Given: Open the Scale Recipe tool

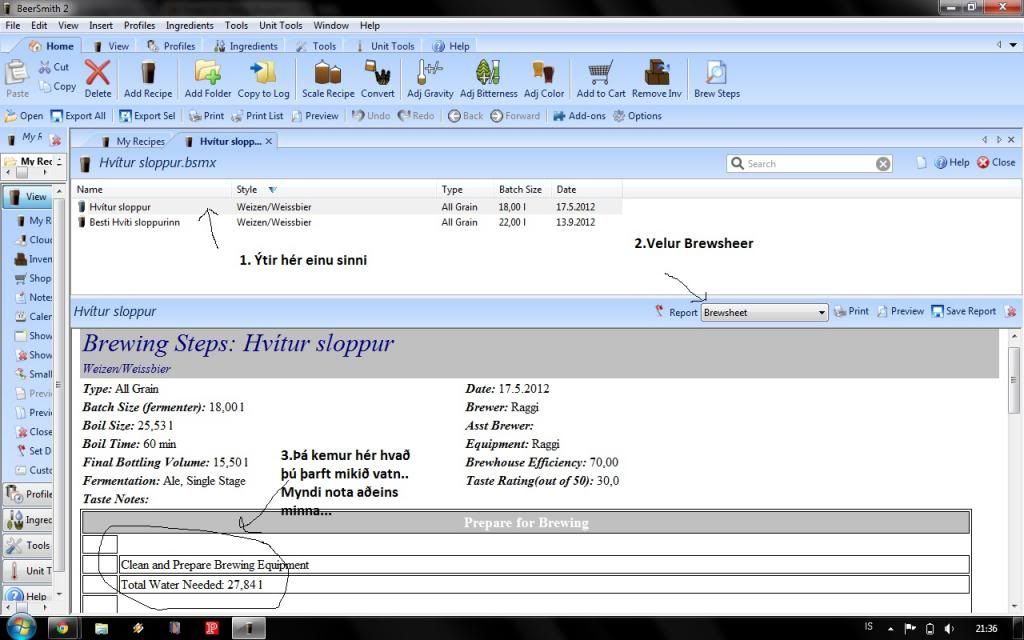Looking at the screenshot, I should pos(328,78).
